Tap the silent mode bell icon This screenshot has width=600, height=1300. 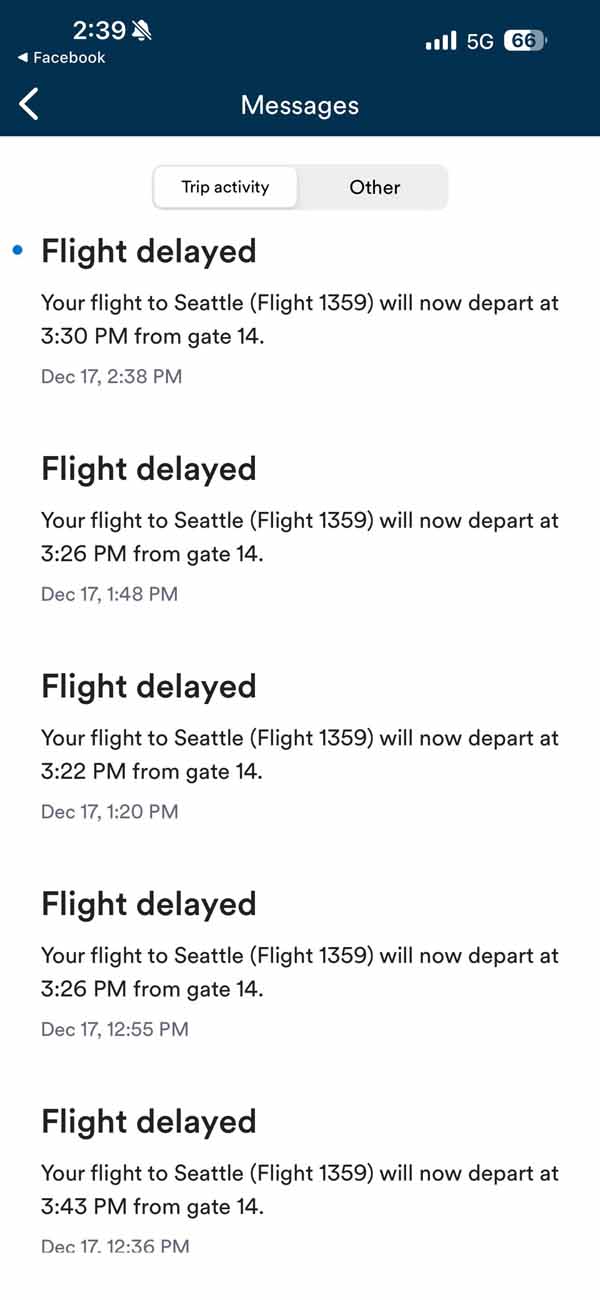coord(142,31)
